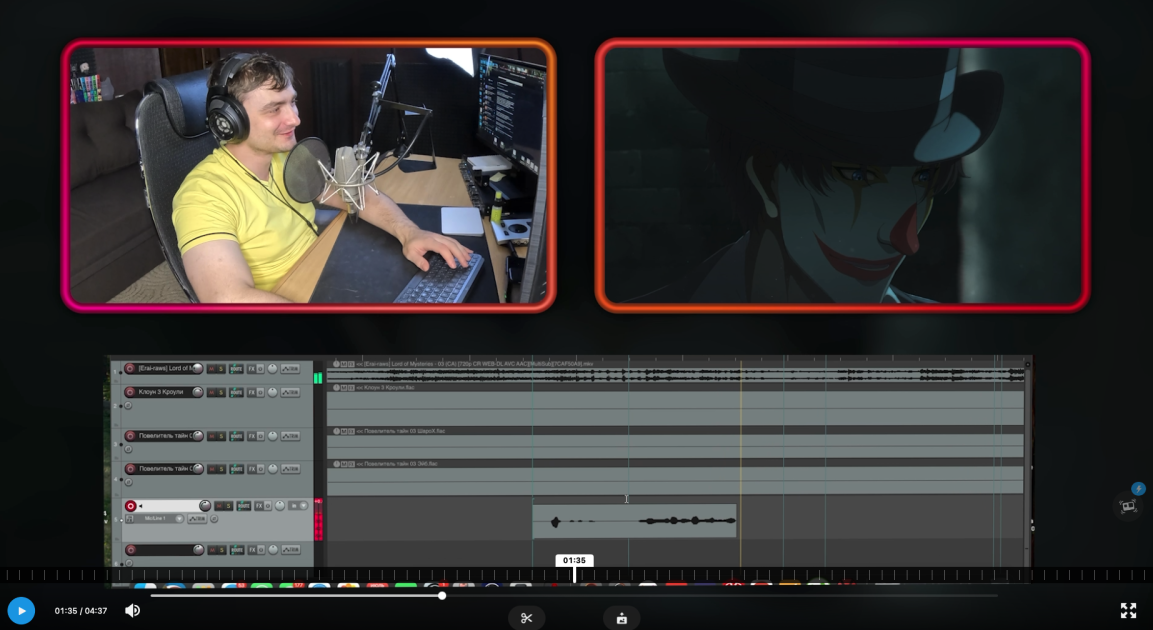
Task: Click the Trim envelope button on Клоун 3 Кроули
Action: [290, 393]
